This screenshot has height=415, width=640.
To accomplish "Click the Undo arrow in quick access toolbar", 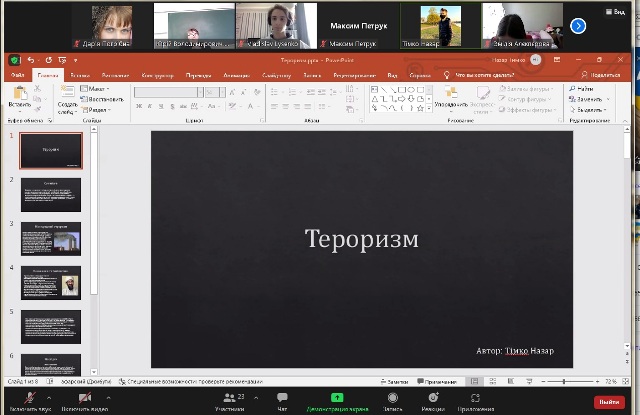I will tap(31, 60).
